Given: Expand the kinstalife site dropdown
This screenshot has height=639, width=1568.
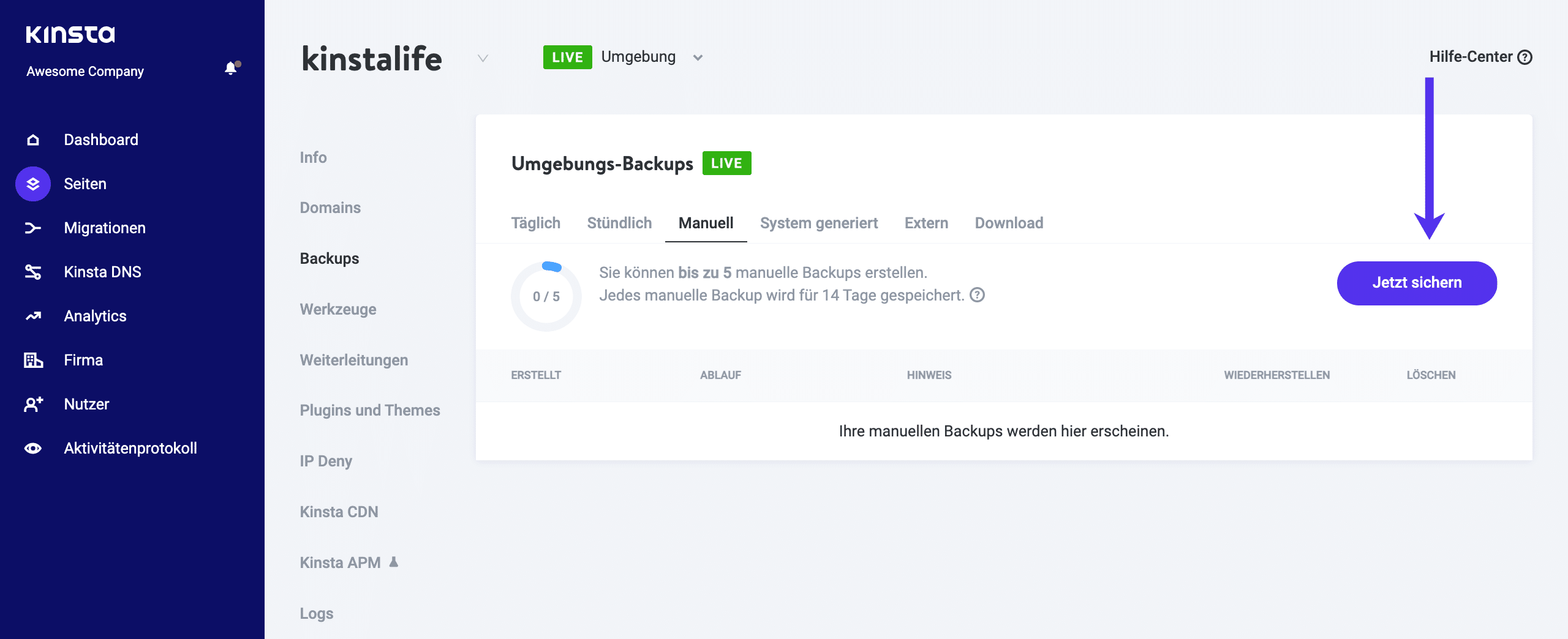Looking at the screenshot, I should click(x=483, y=59).
